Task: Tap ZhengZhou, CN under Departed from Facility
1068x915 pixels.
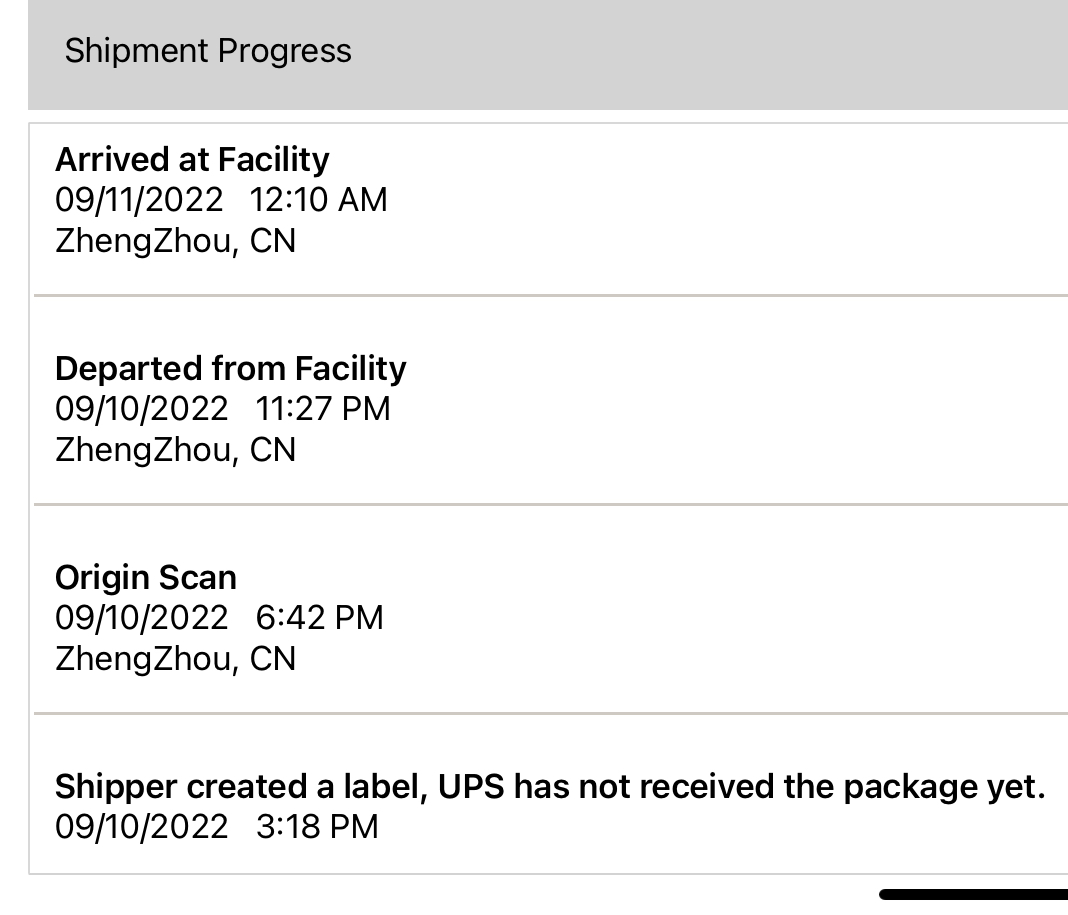Action: (x=175, y=450)
